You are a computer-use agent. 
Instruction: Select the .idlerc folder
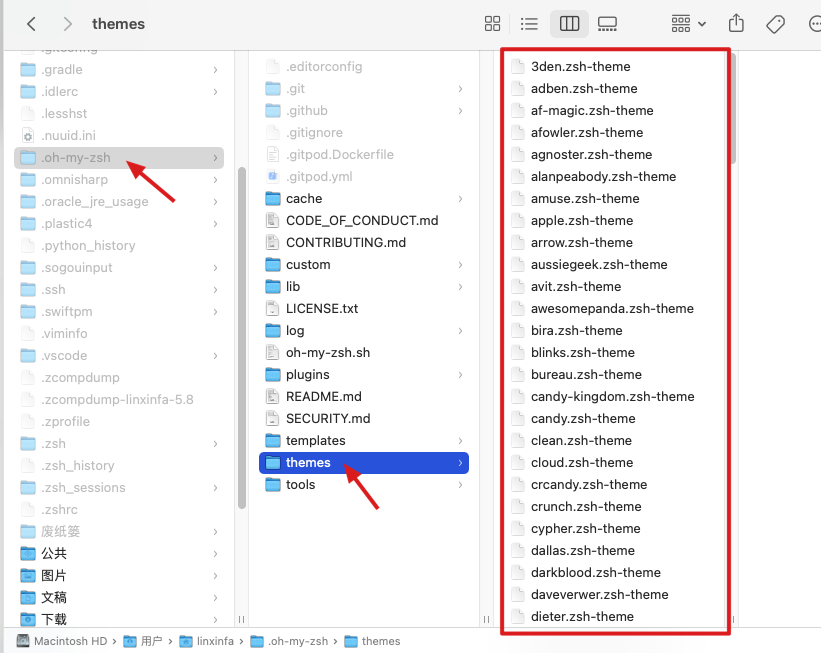[119, 92]
